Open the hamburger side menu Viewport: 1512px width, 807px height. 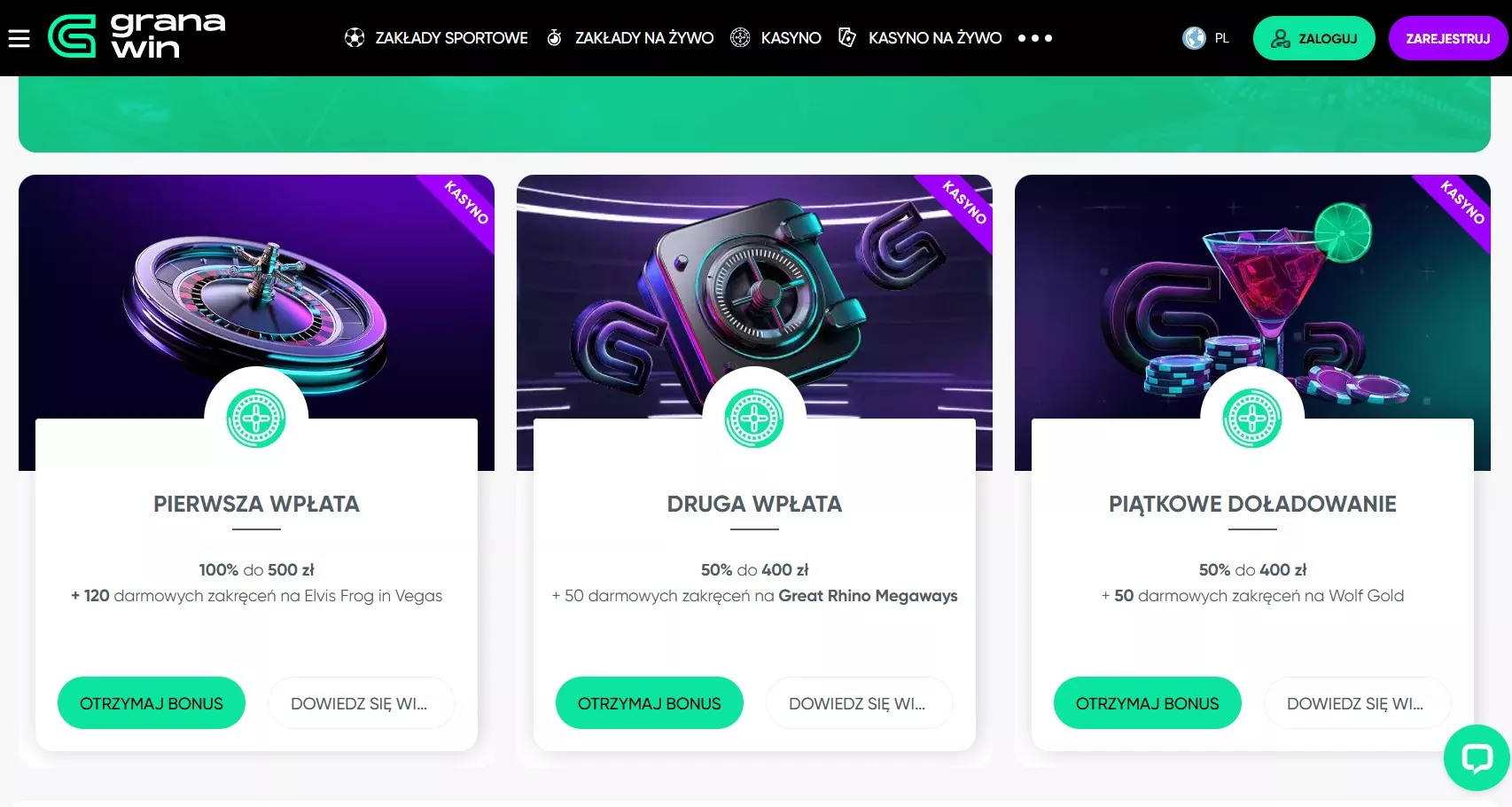point(19,38)
